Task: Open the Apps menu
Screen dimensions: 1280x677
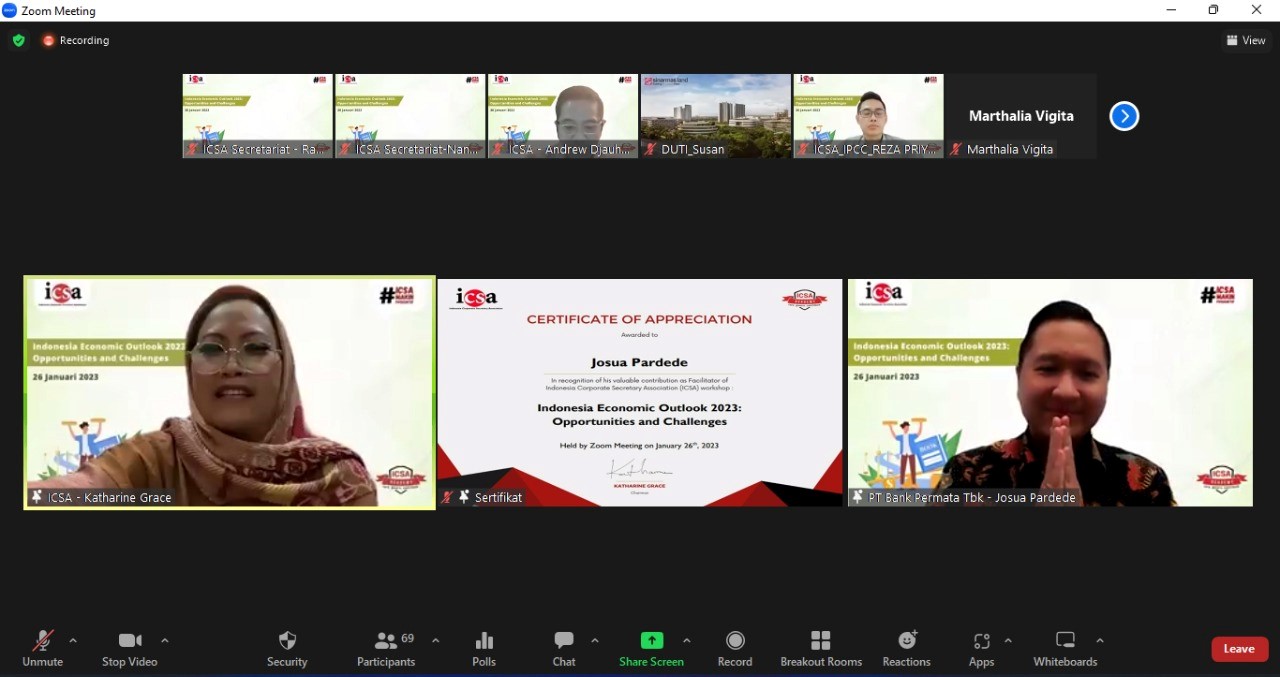Action: 981,648
